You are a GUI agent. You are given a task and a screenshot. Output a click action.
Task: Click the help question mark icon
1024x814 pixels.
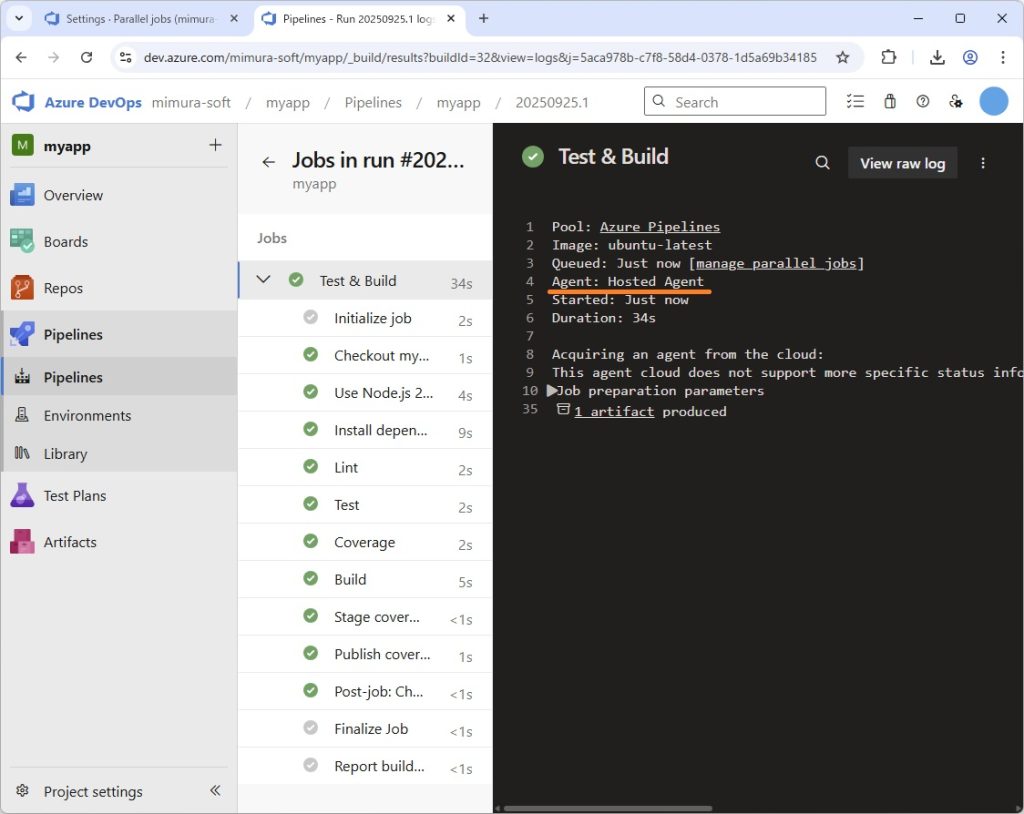(x=923, y=102)
